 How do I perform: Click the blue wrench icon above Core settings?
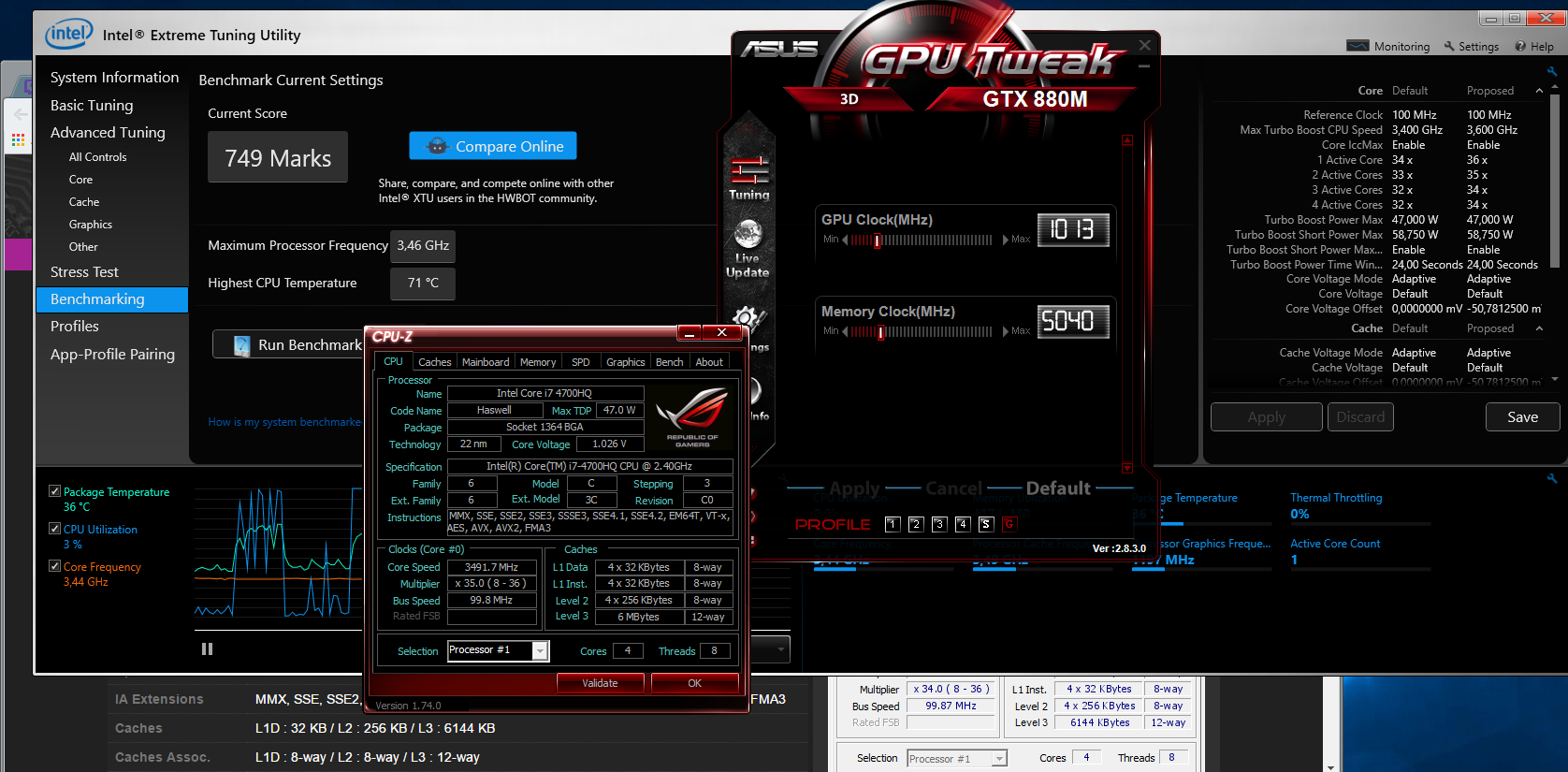point(1552,71)
